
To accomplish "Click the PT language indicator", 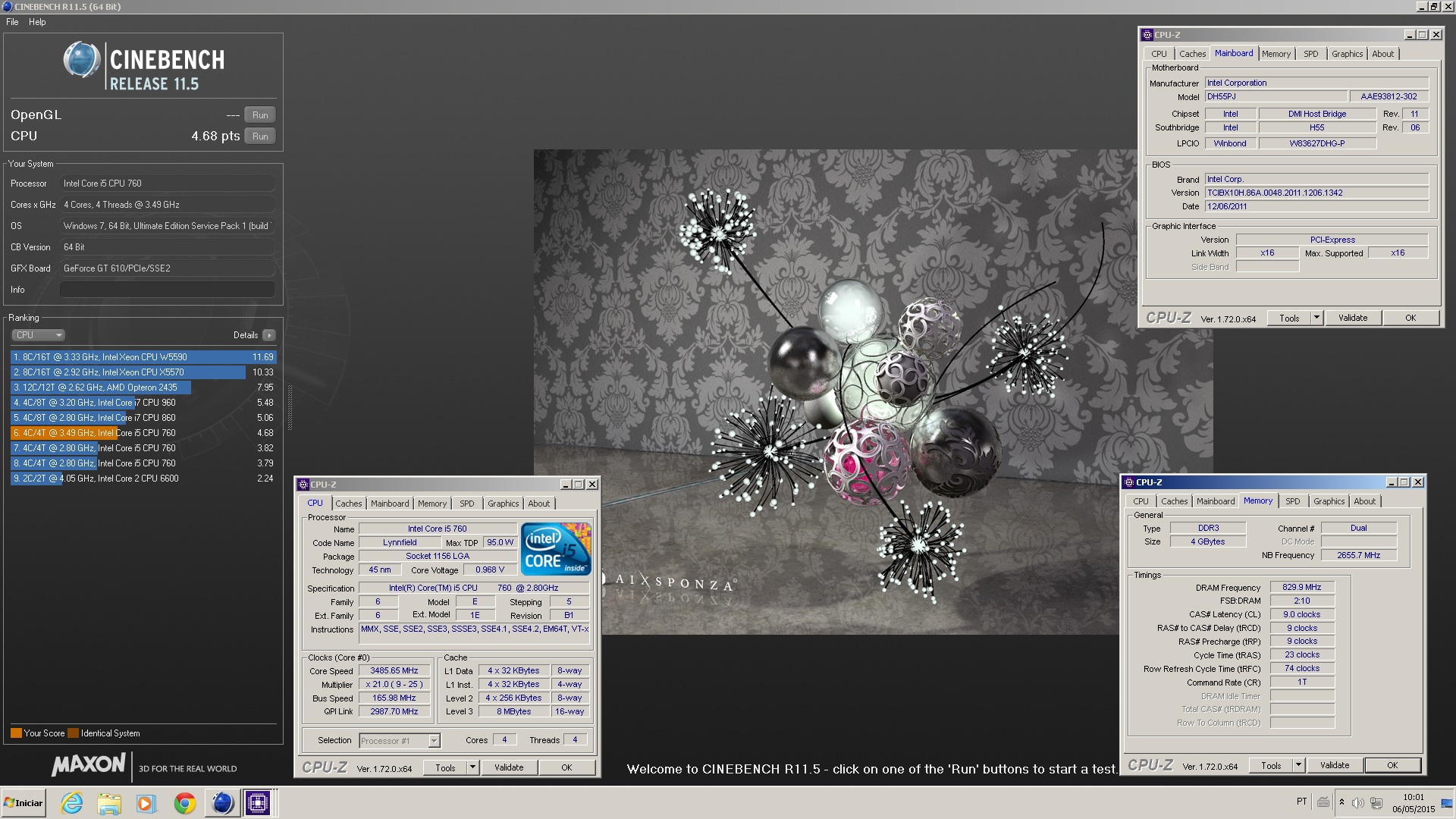I will pos(1302,802).
